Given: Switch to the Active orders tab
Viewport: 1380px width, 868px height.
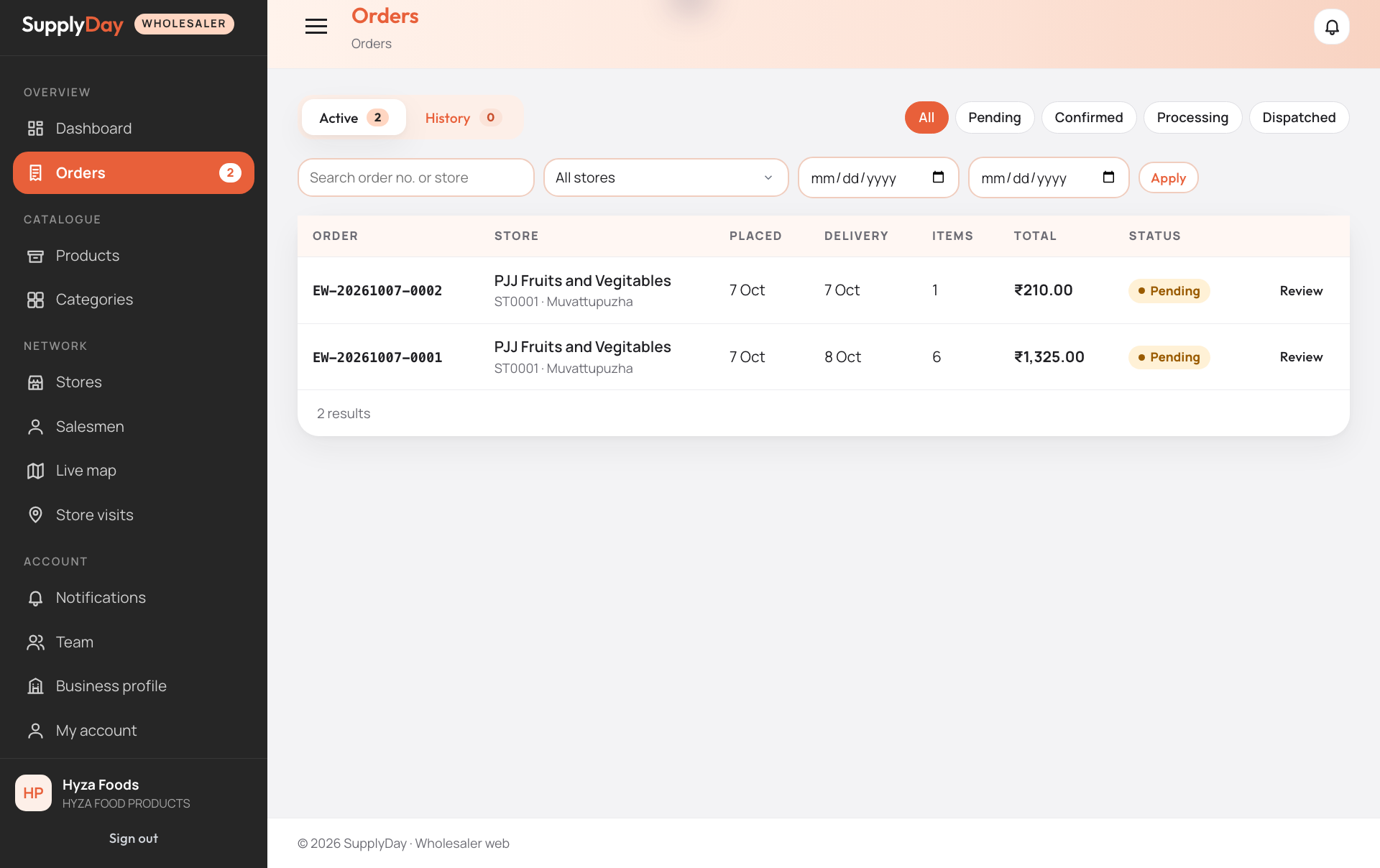Looking at the screenshot, I should click(x=354, y=118).
